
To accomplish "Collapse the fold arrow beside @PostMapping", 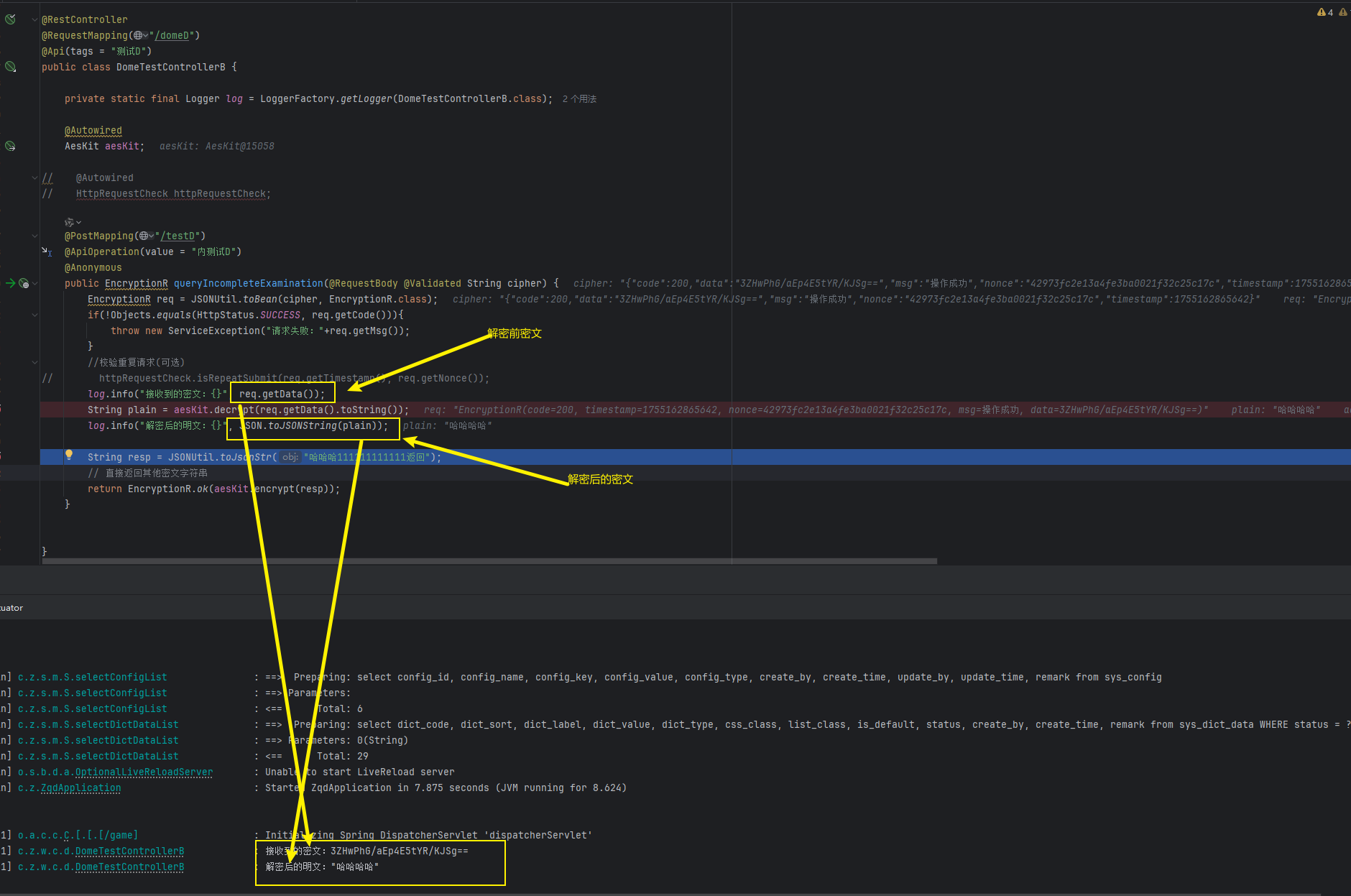I will [x=34, y=236].
